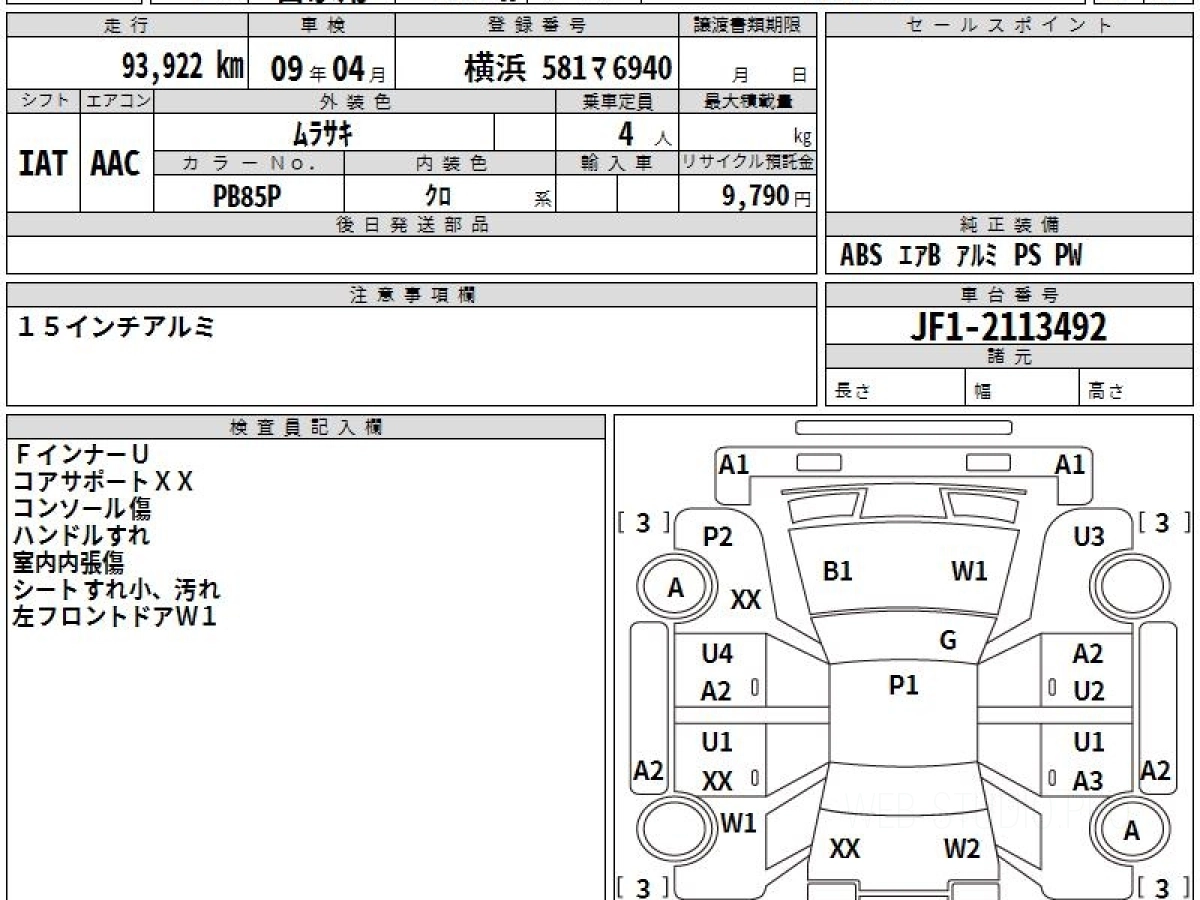1200x900 pixels.
Task: Click the 走行 column header
Action: [x=126, y=26]
